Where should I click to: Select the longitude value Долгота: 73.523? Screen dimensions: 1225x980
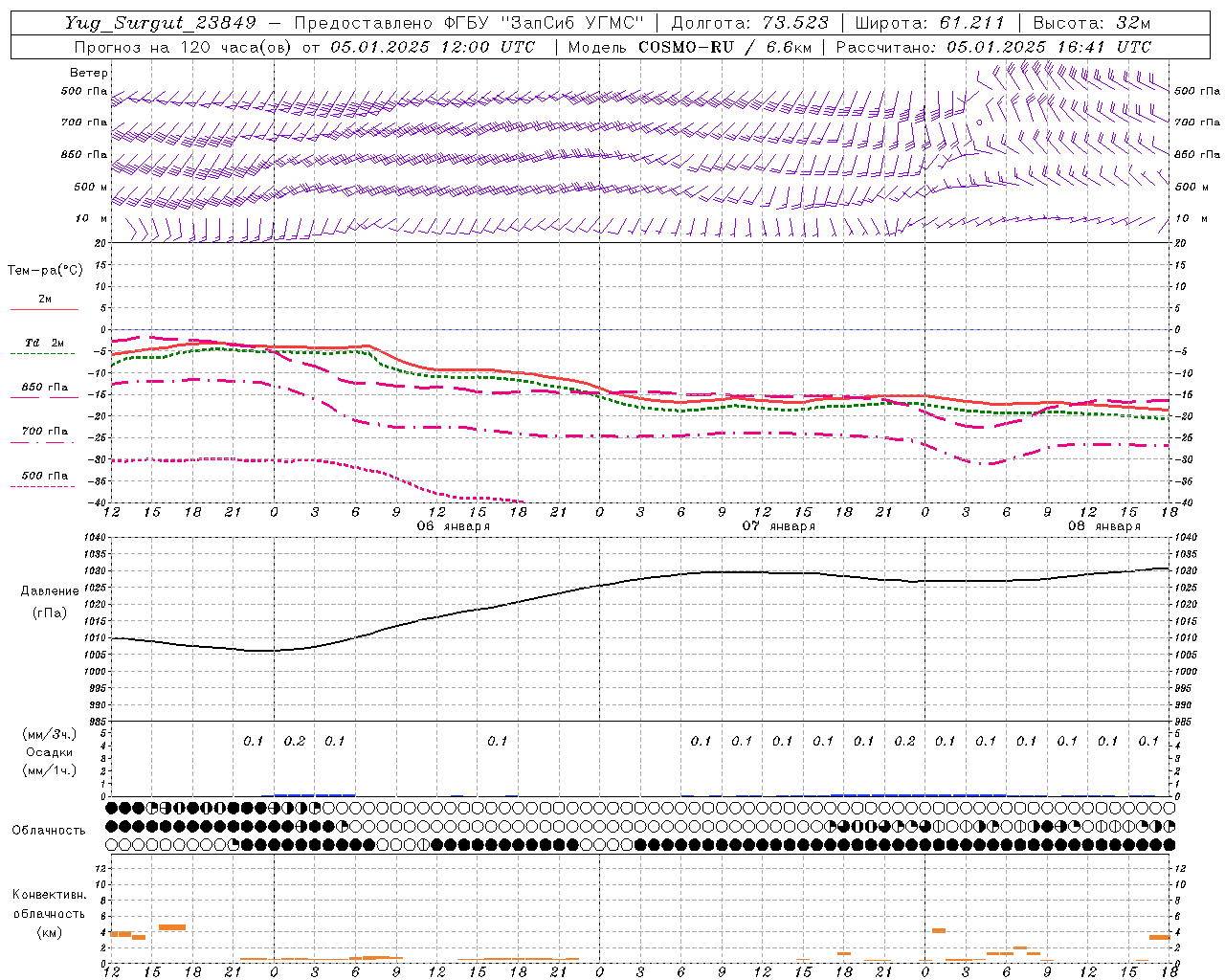point(750,23)
